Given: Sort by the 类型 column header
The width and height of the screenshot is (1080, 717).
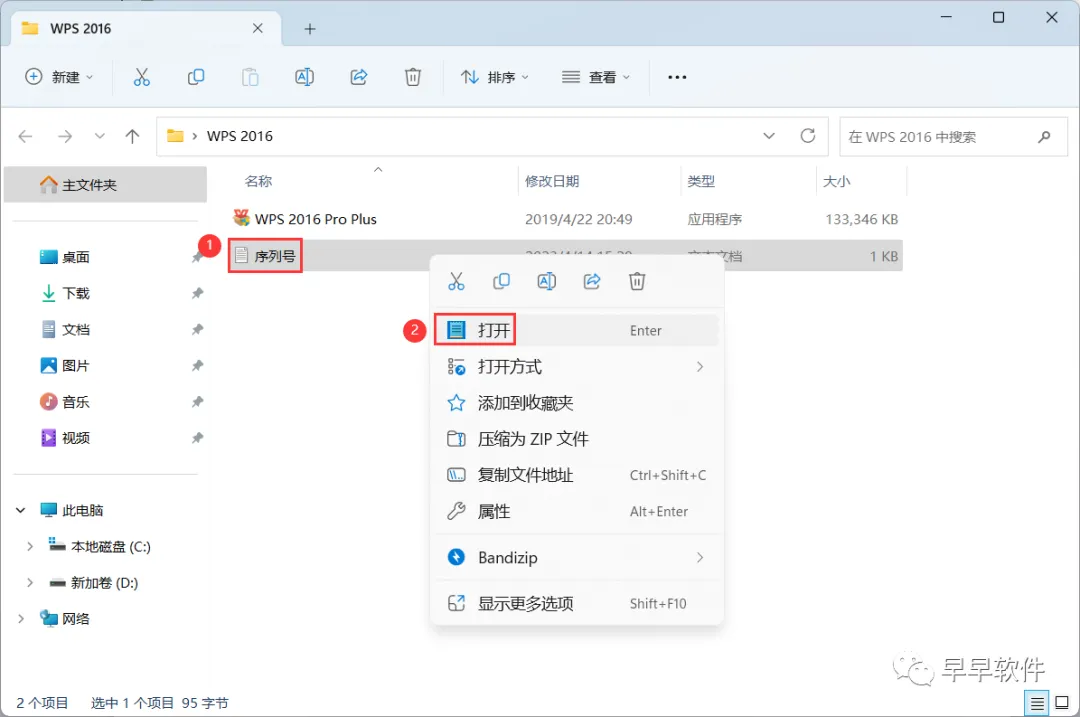Looking at the screenshot, I should [701, 181].
